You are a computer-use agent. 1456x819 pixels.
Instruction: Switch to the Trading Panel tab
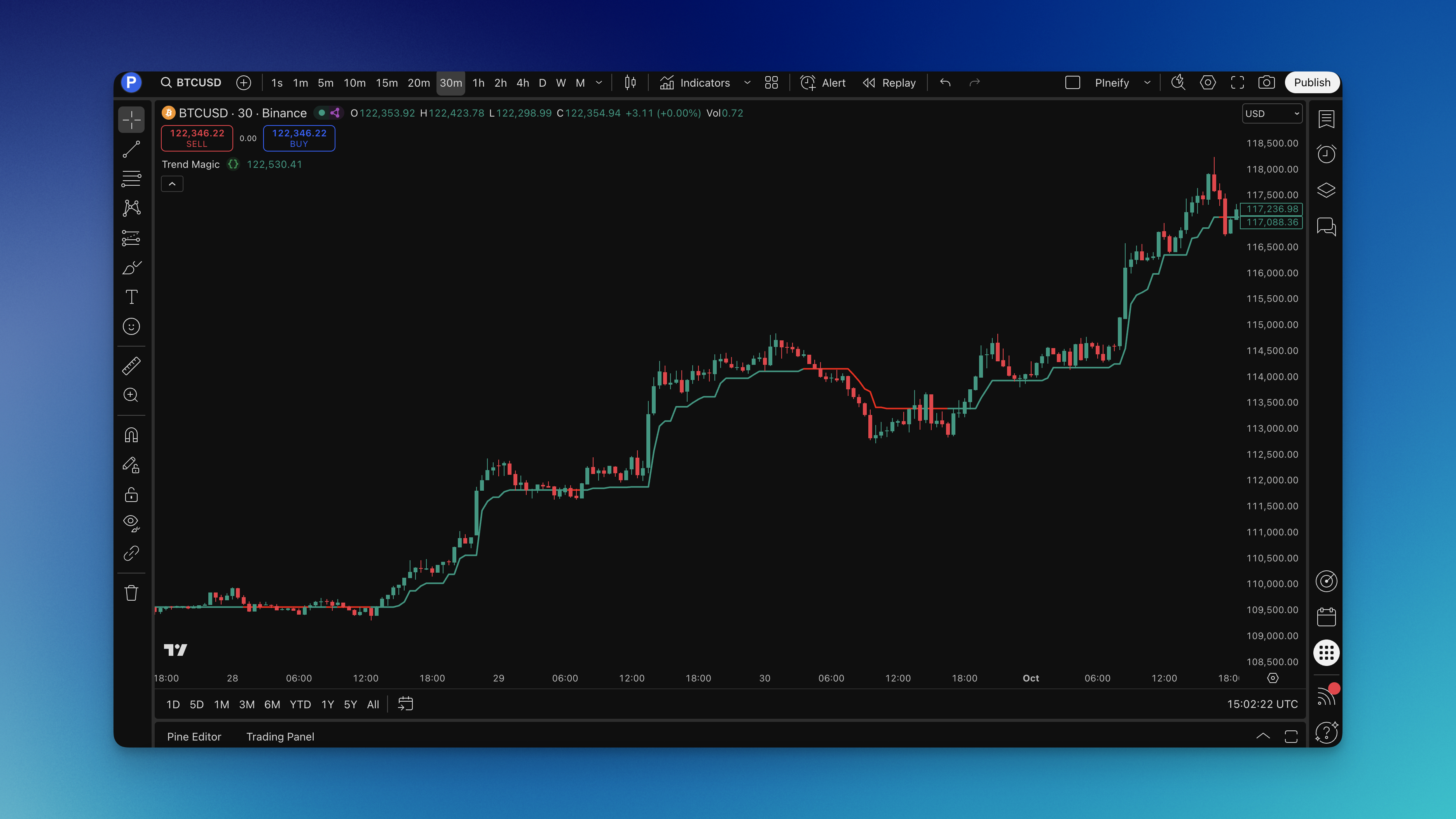click(280, 737)
